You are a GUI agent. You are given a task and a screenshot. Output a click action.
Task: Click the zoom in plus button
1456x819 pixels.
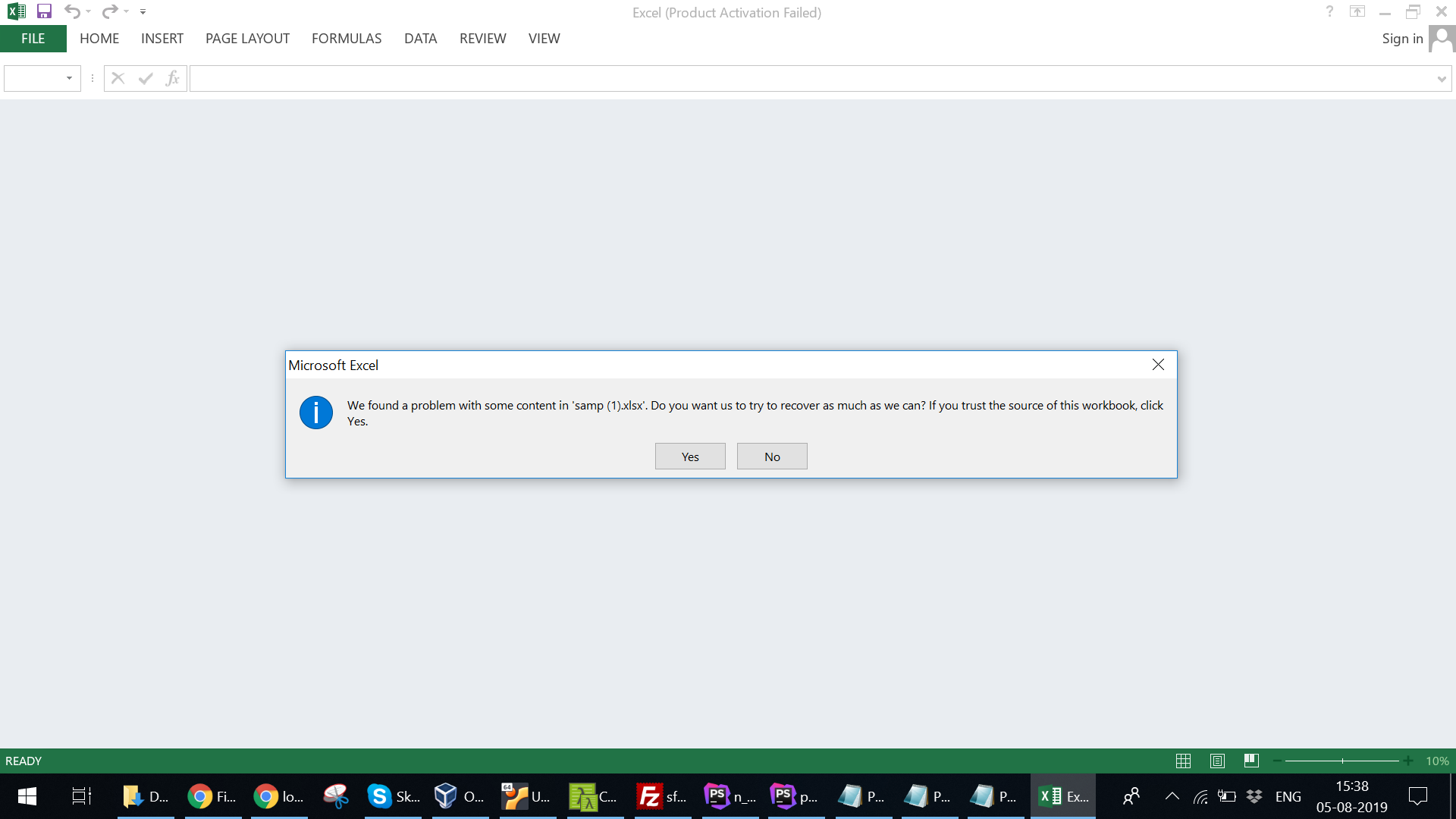(1408, 761)
